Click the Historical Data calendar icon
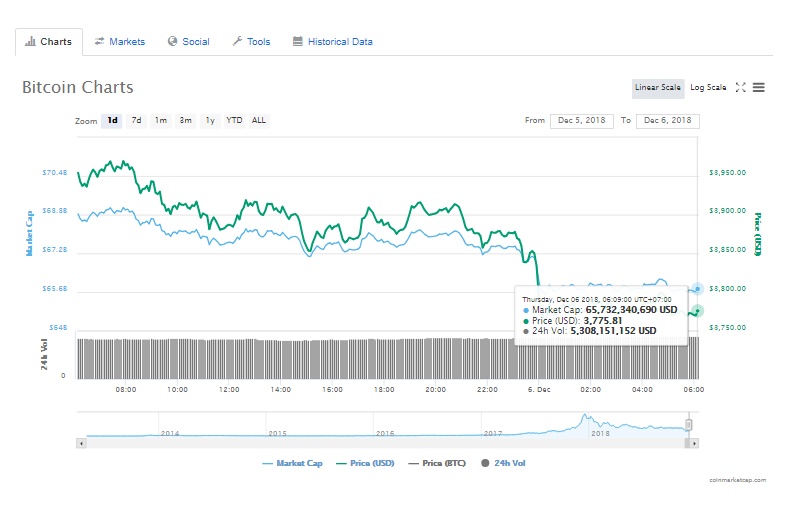 [298, 41]
